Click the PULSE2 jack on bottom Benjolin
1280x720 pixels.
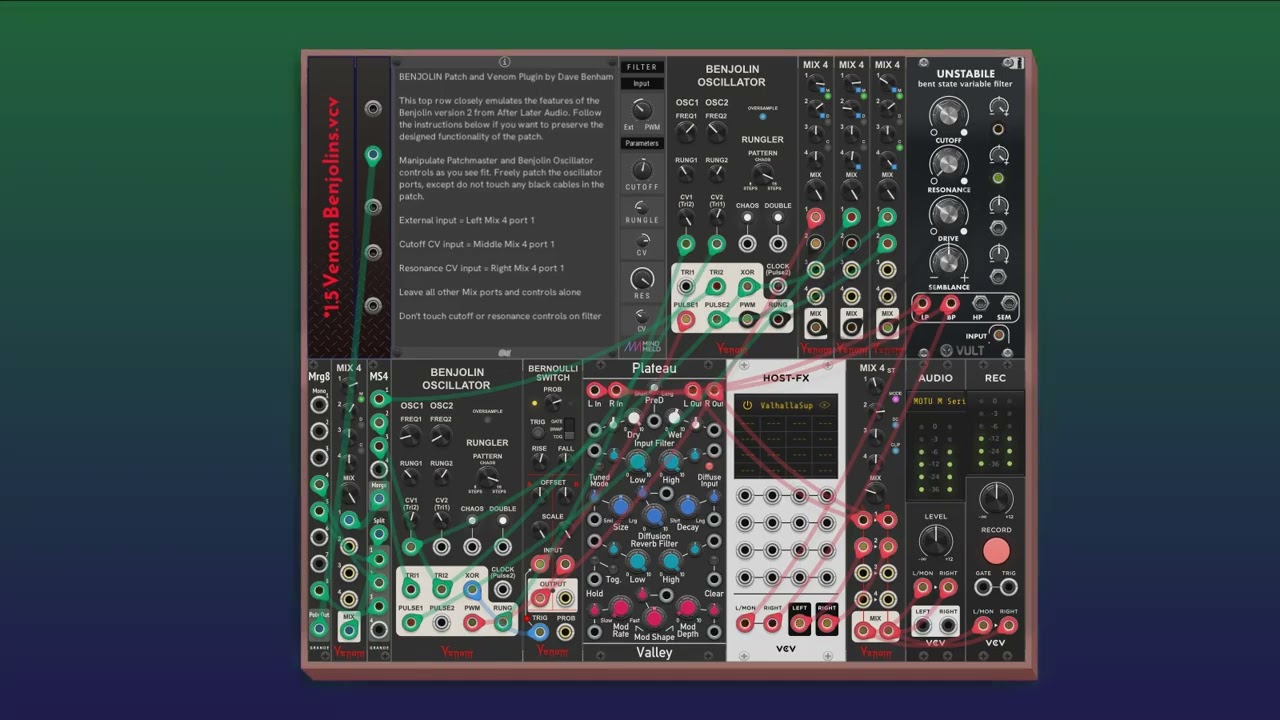click(441, 623)
